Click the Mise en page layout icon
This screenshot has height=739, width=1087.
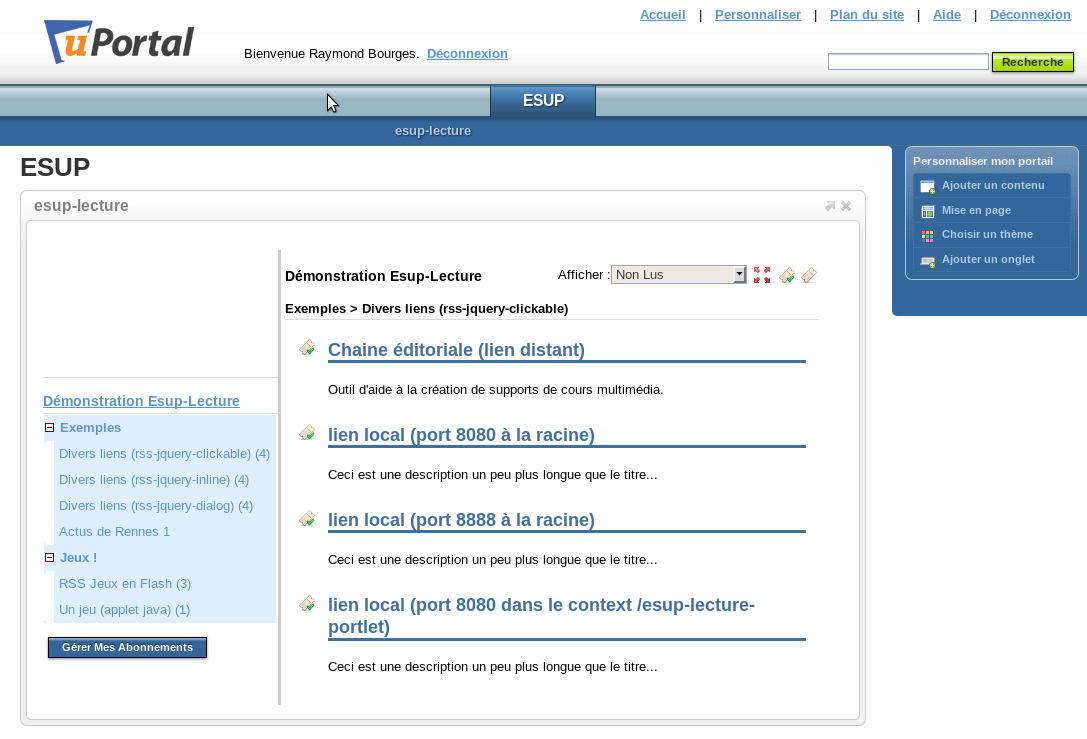[927, 211]
